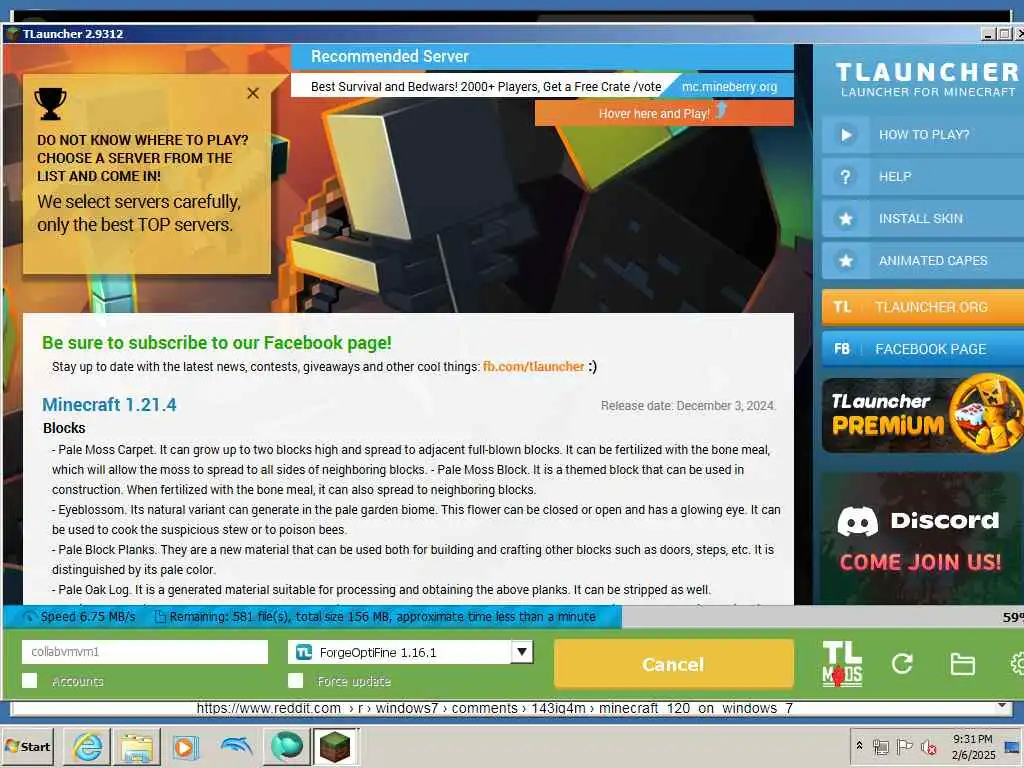This screenshot has height=768, width=1024.
Task: Select the ANIMATED CAPES menu item
Action: point(923,261)
